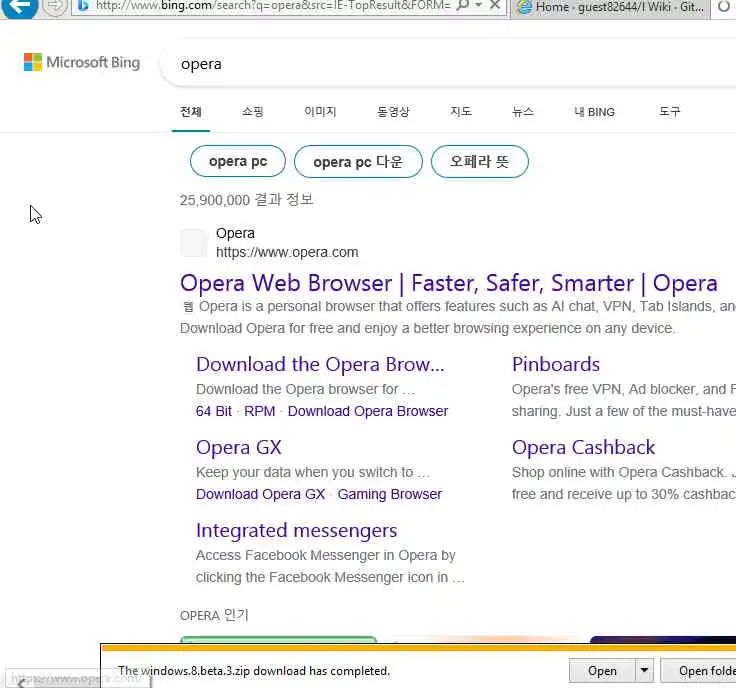Switch to the Home guest82644 Wiki tab
The height and width of the screenshot is (688, 736).
(610, 7)
